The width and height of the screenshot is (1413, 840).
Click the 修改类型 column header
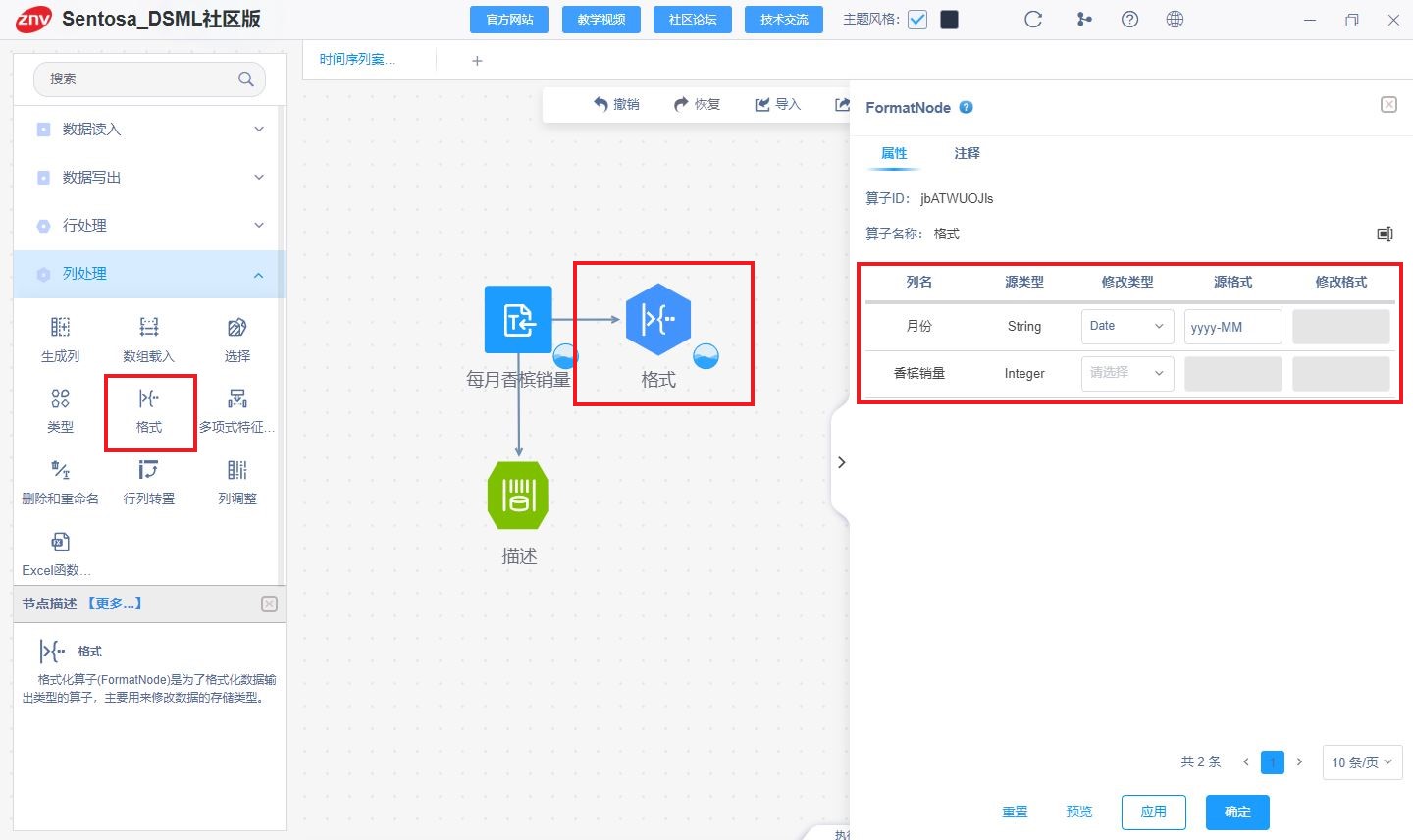tap(1127, 282)
